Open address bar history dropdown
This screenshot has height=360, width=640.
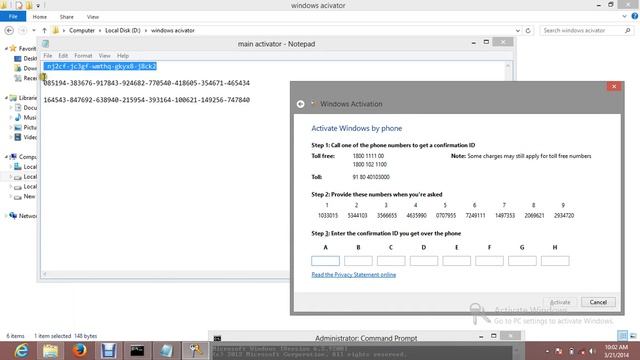point(518,31)
